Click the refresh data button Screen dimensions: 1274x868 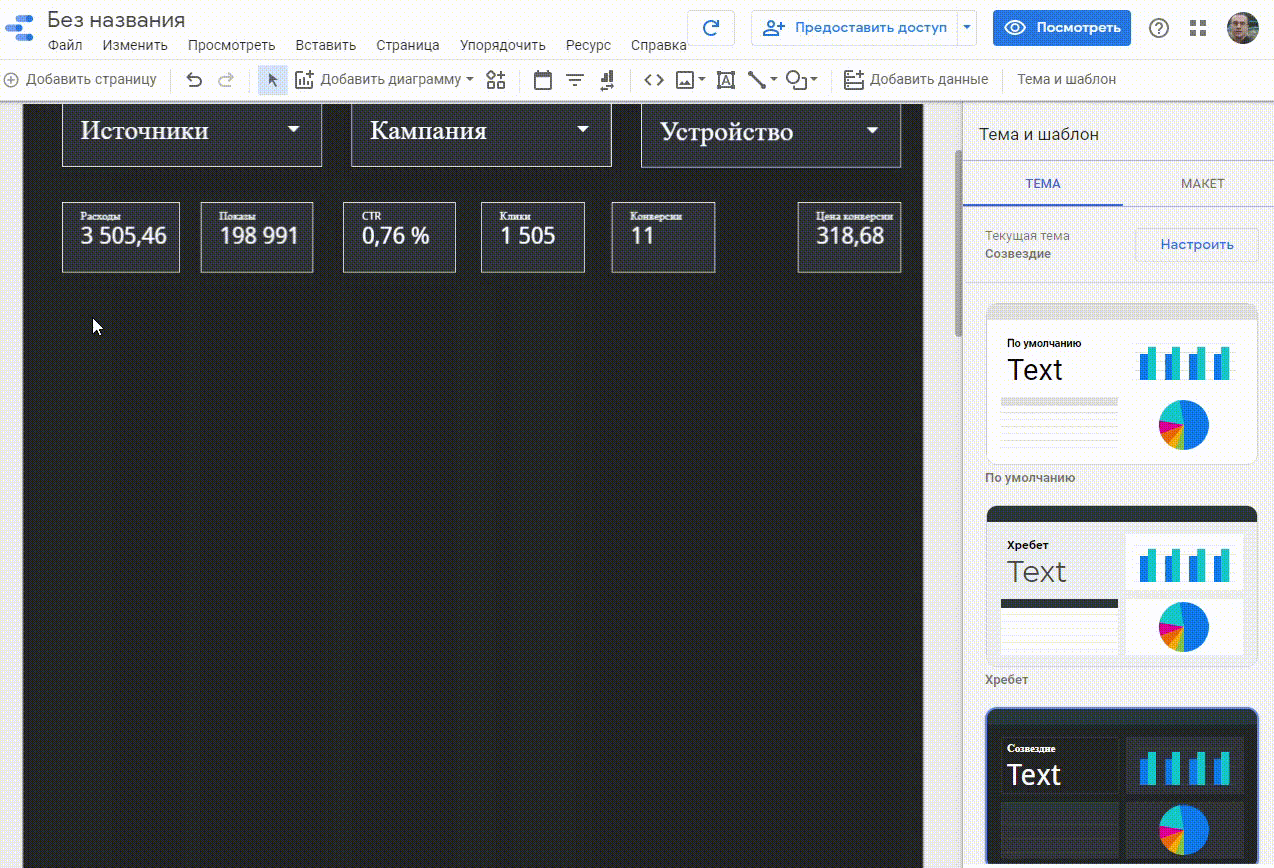[711, 28]
